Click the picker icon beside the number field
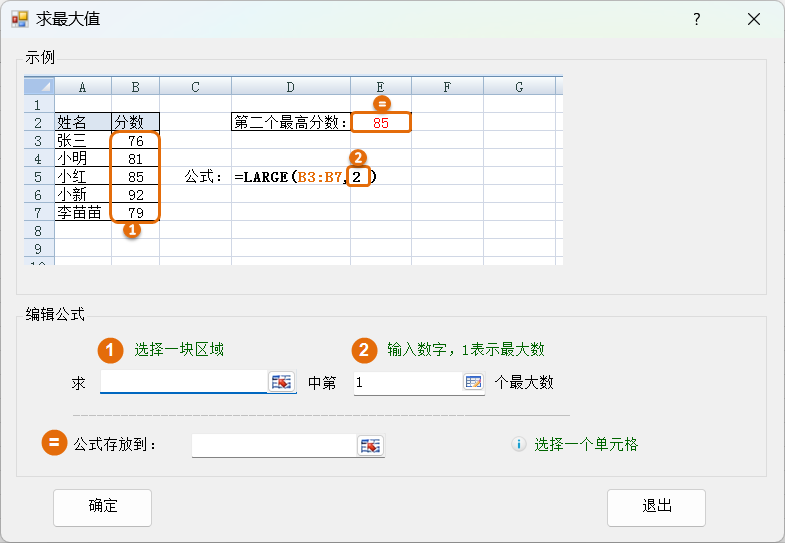The width and height of the screenshot is (785, 543). (x=473, y=382)
